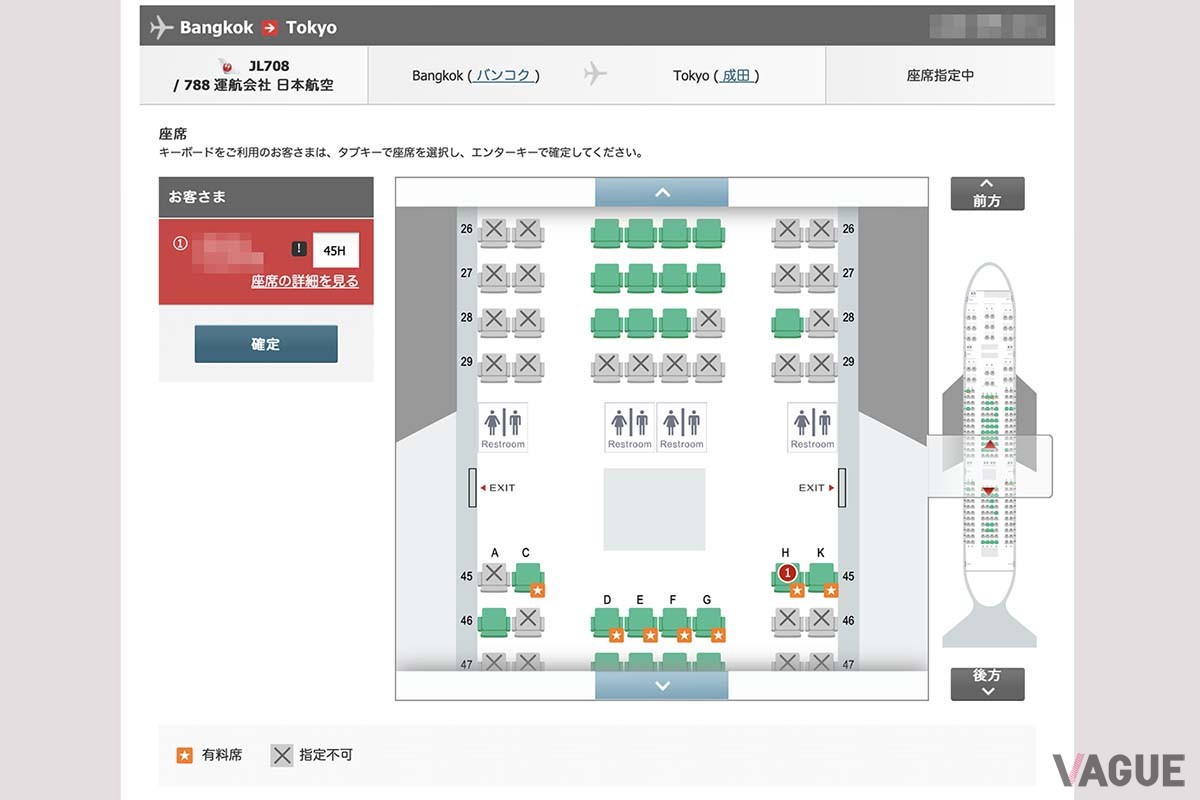Choose seat 46G in the center block

pyautogui.click(x=709, y=624)
